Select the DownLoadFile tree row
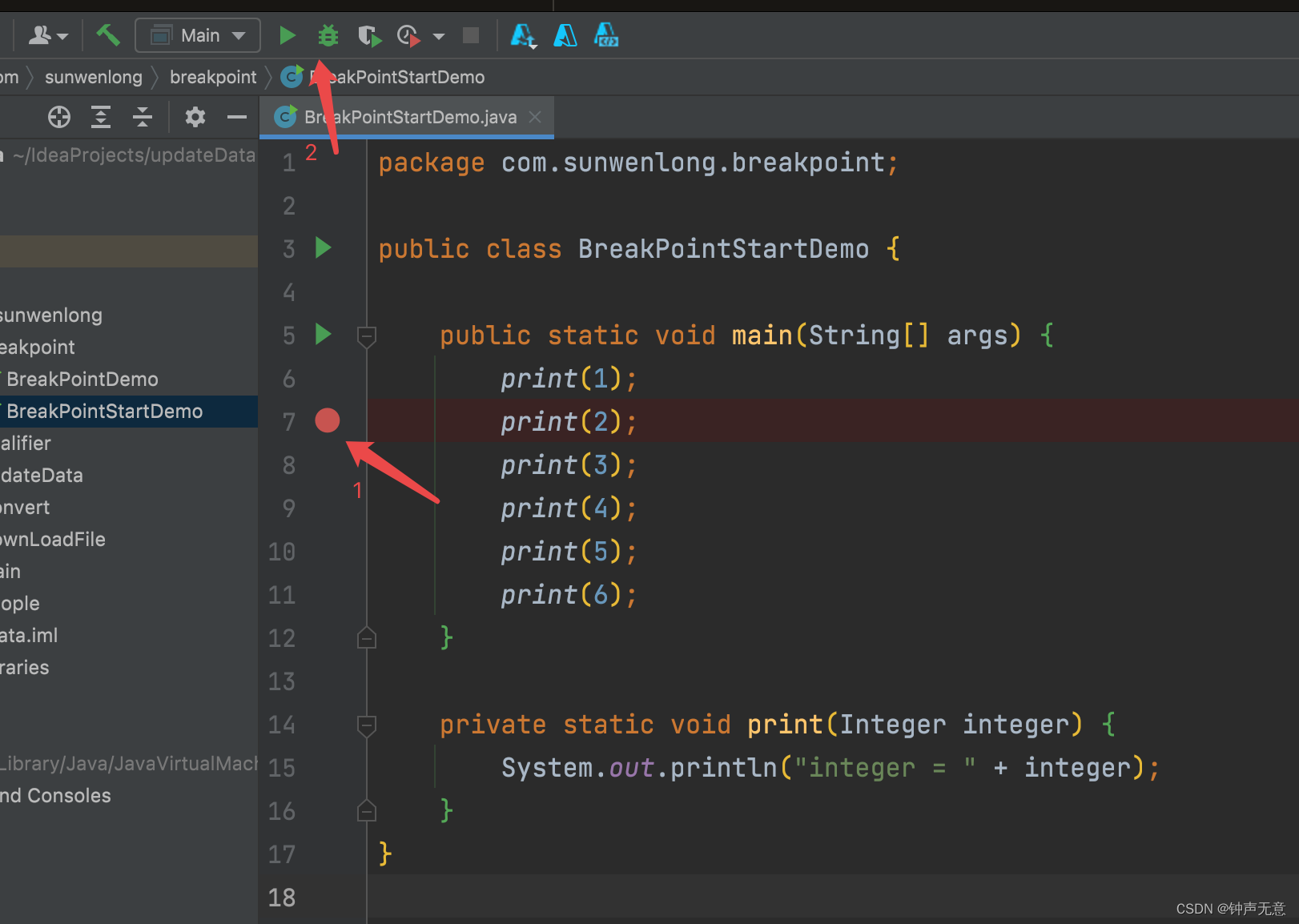Viewport: 1299px width, 924px height. click(129, 539)
